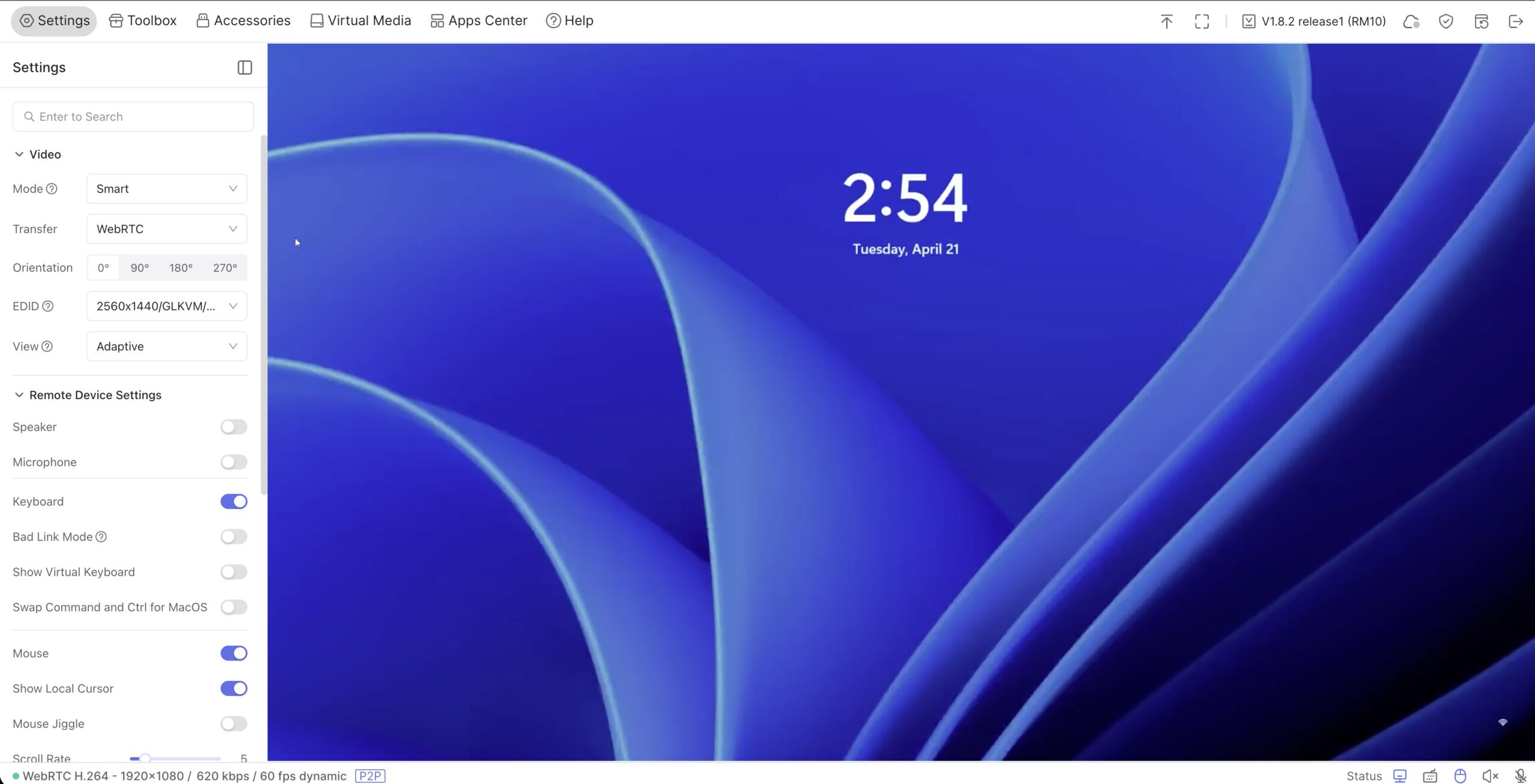Click the upload arrow icon in top bar
Screen dimensions: 1535x784
(x=1166, y=22)
